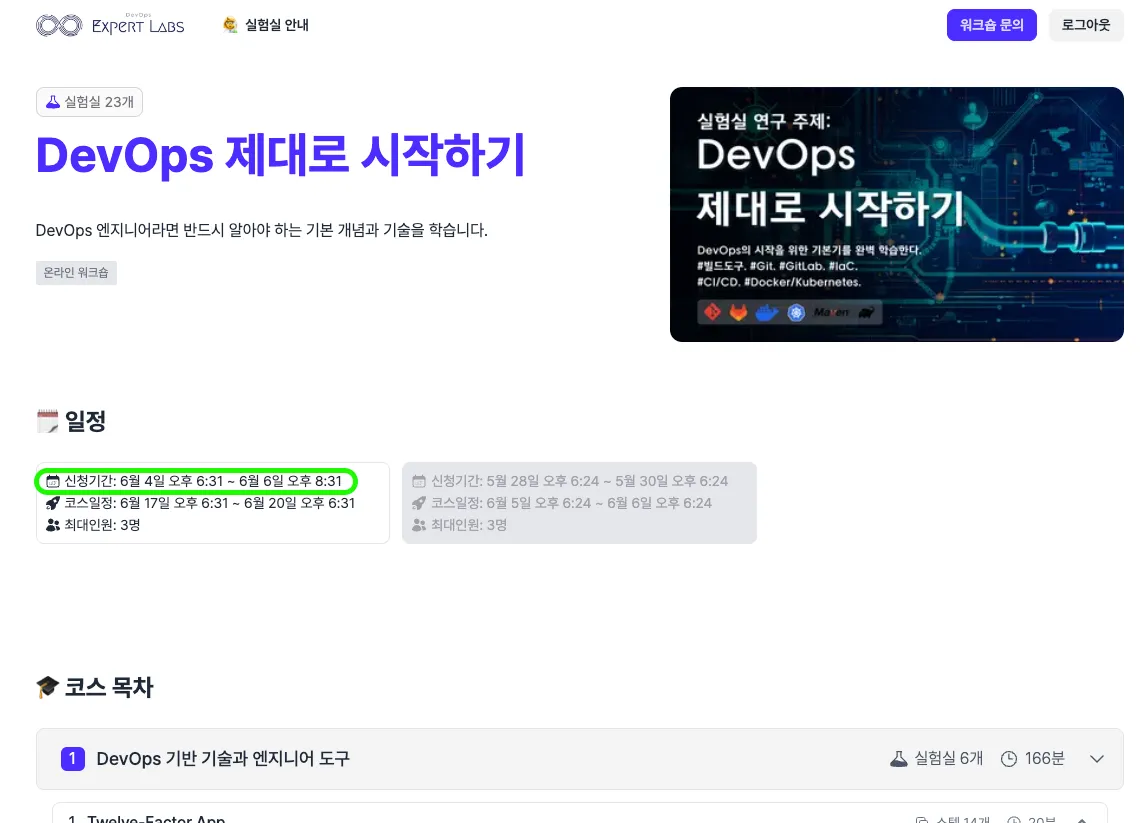Toggle the DevOps 기반 기술과 엔지니어 도구 section header
Image resolution: width=1145 pixels, height=823 pixels.
click(223, 759)
